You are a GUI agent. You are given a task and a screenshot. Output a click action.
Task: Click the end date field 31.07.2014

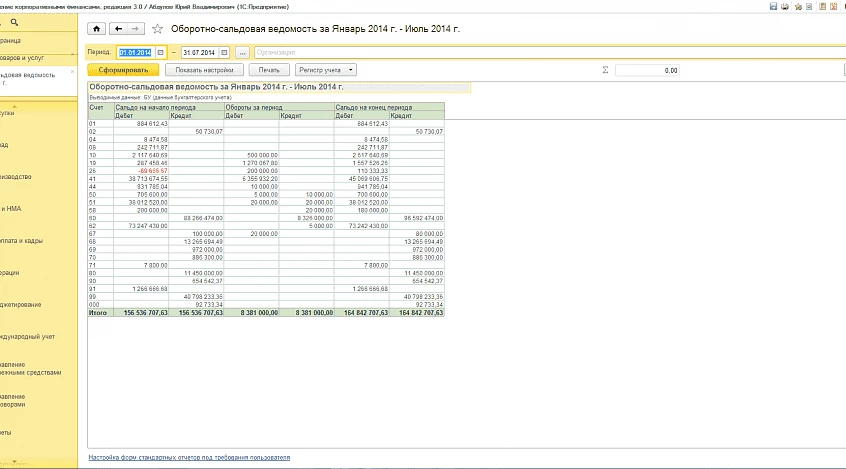pyautogui.click(x=199, y=52)
